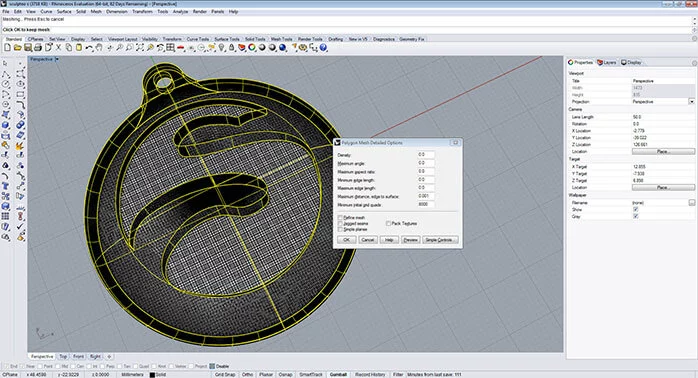Check the Pack Textures checkbox
Image resolution: width=698 pixels, height=378 pixels.
pyautogui.click(x=388, y=224)
